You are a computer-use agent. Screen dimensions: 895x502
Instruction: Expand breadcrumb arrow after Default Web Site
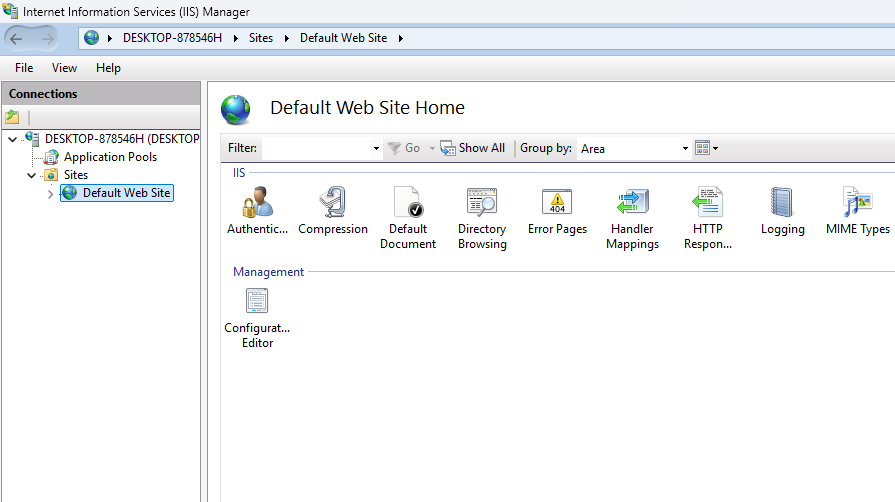(x=401, y=38)
